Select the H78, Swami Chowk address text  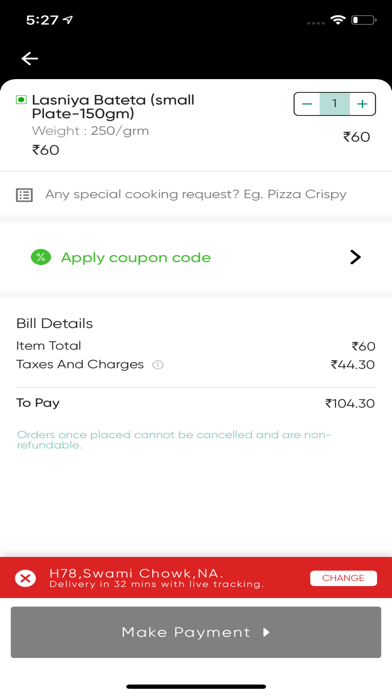point(136,573)
